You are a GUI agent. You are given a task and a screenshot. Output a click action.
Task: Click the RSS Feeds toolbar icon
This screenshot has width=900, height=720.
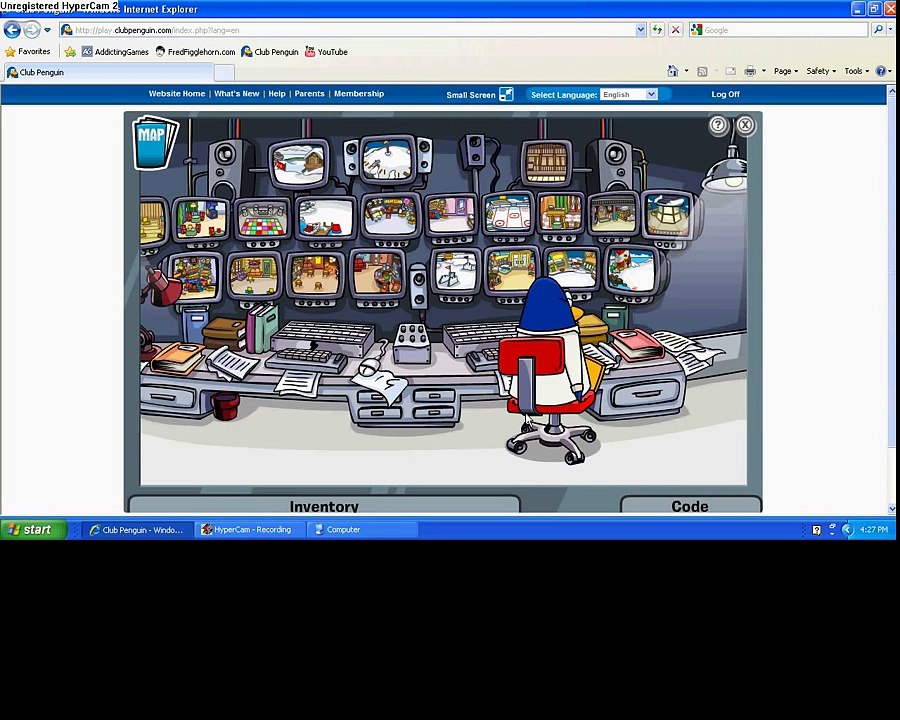point(701,71)
